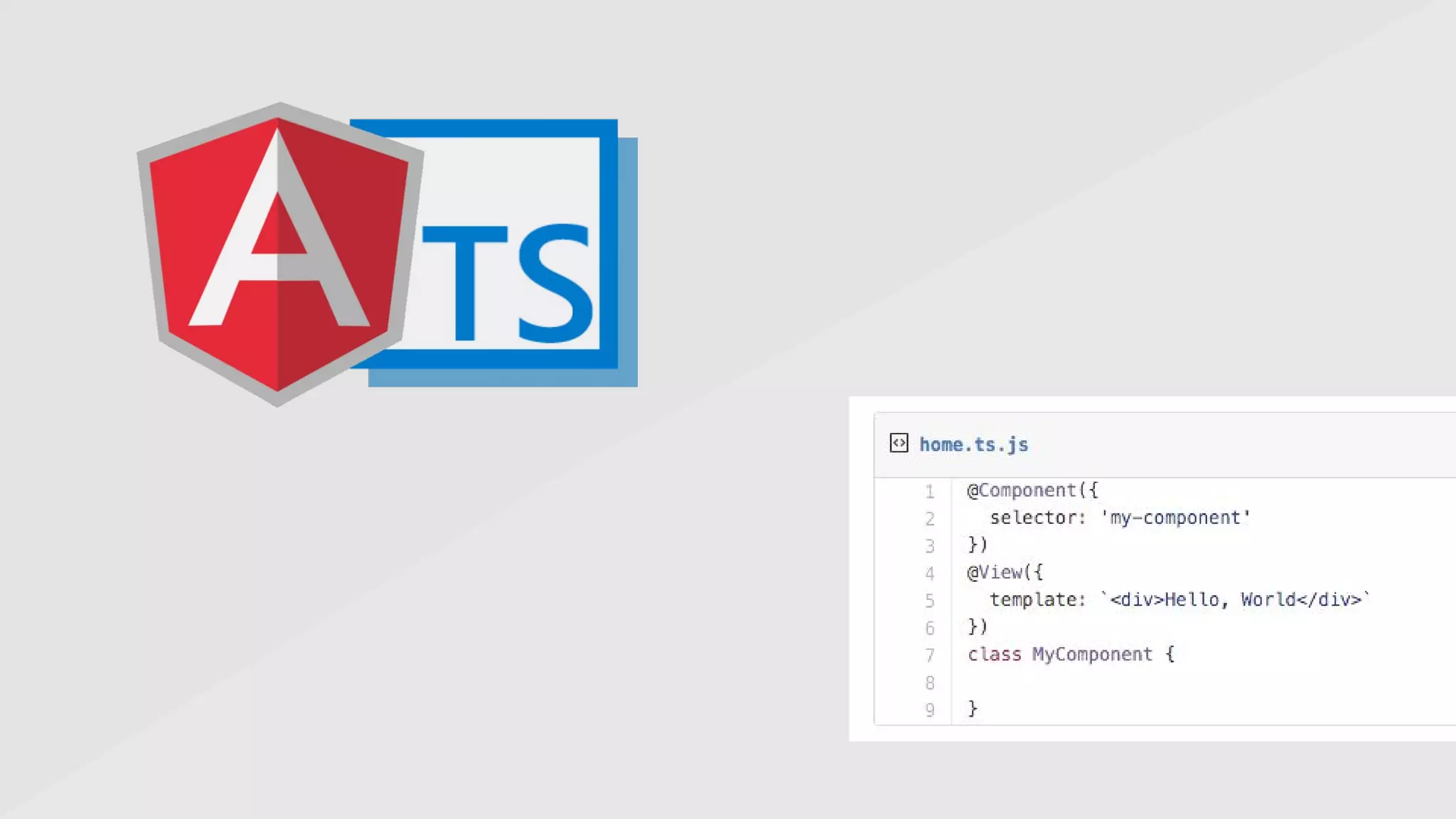Click the @Component decorator text

point(1022,491)
